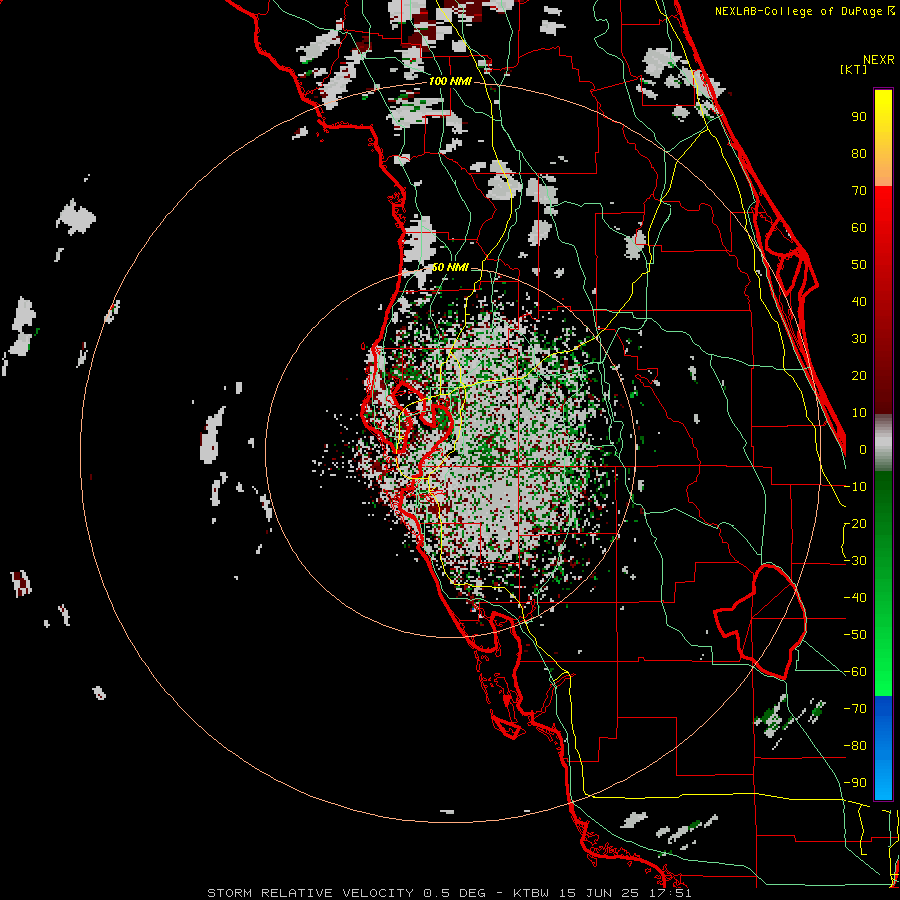Click the -10 value on the velocity scale

856,487
